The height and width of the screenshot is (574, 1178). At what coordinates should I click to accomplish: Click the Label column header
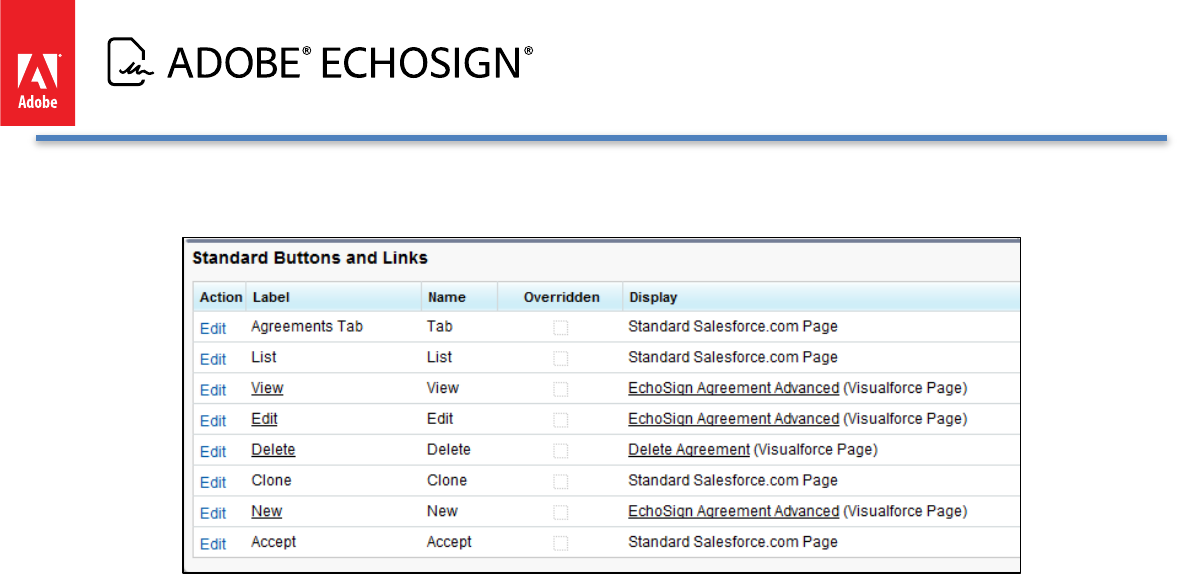tap(271, 298)
